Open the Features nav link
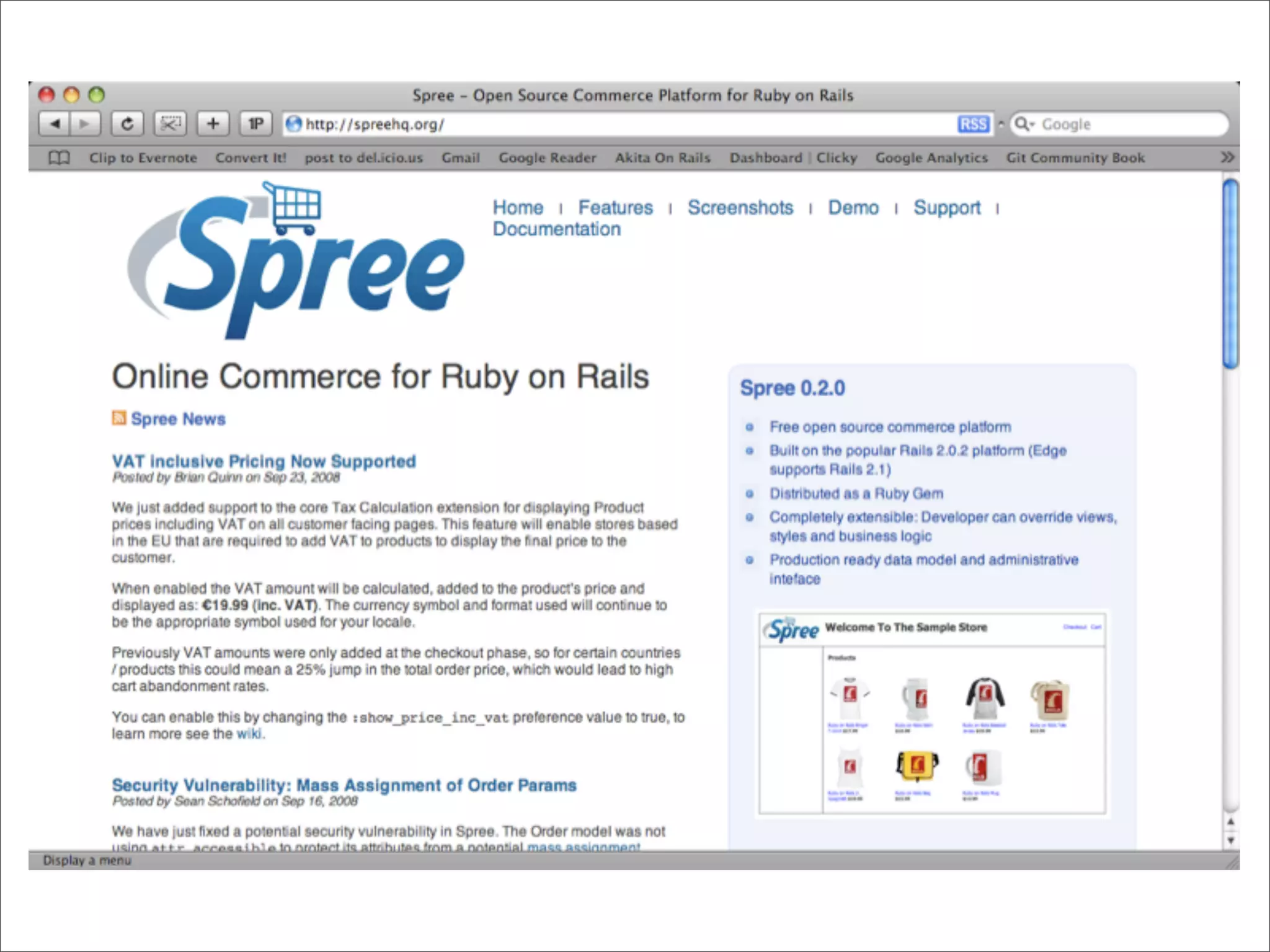The image size is (1270, 952). tap(616, 208)
